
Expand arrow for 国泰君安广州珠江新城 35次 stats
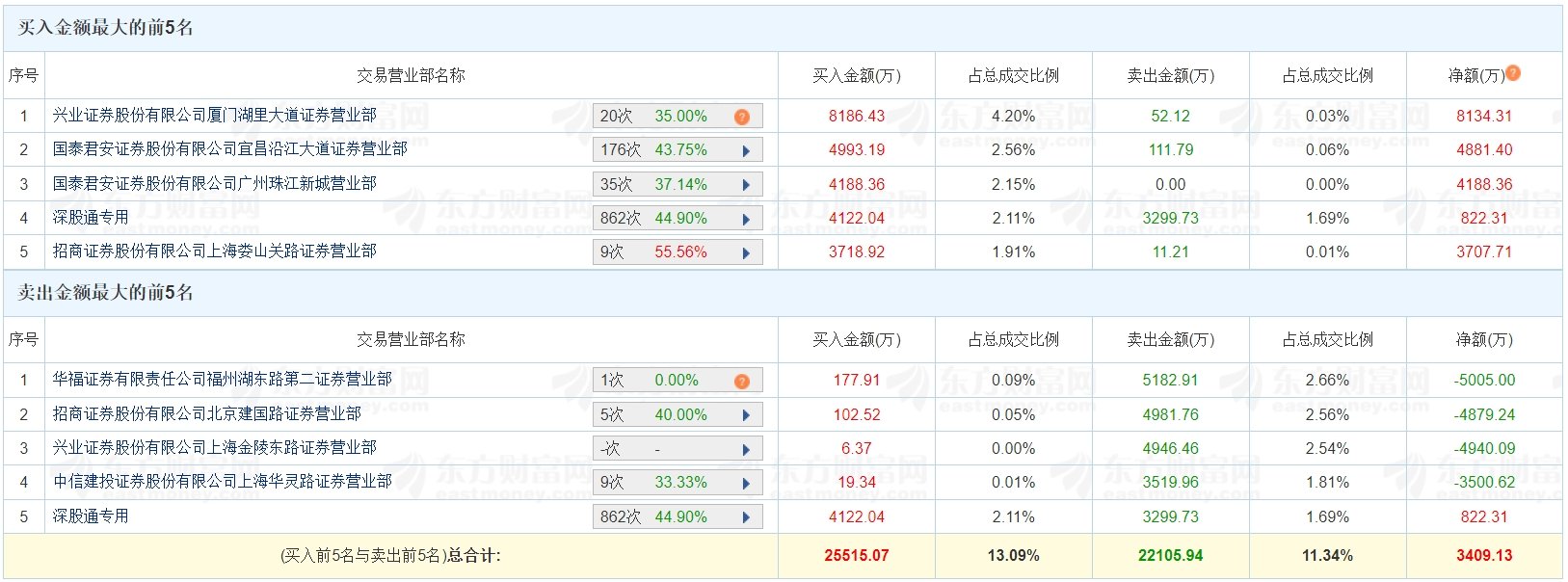[746, 185]
